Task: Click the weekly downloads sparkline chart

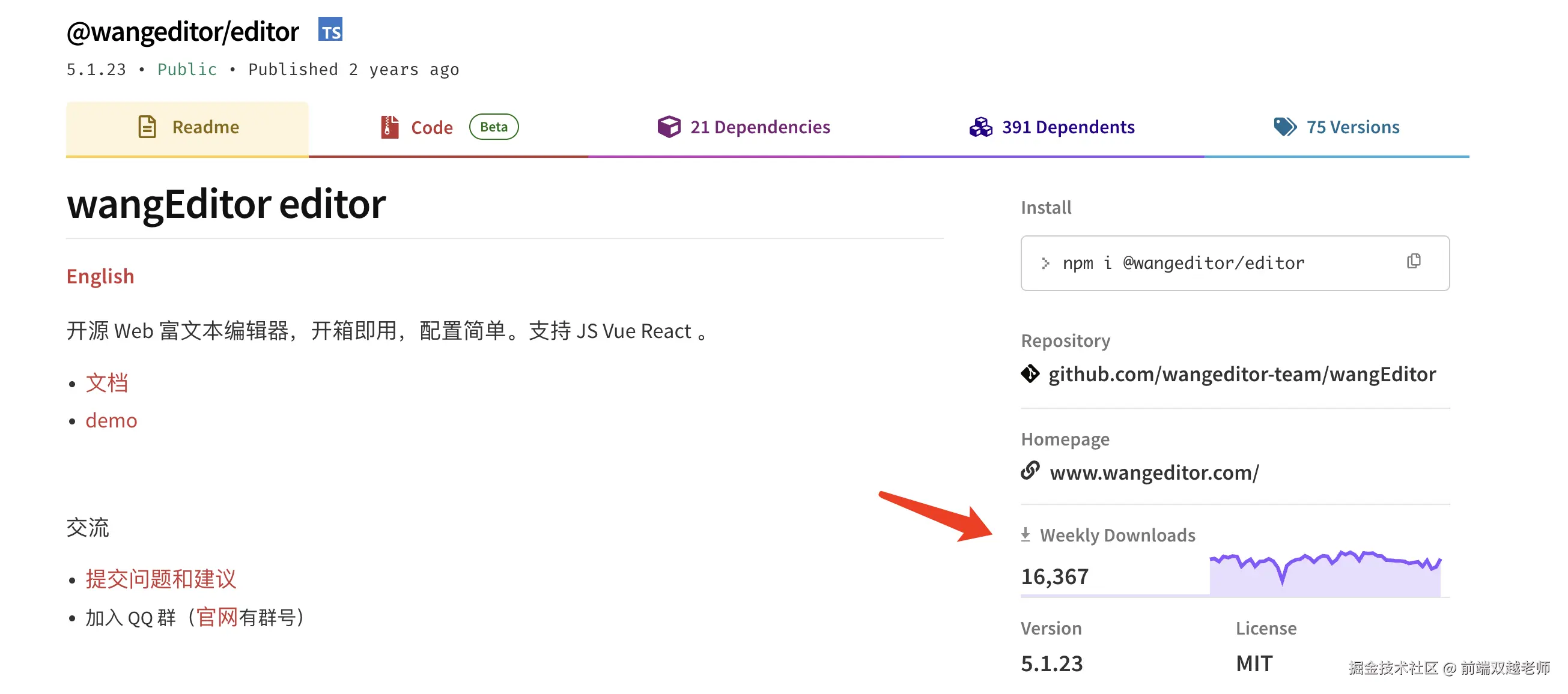Action: tap(1325, 574)
